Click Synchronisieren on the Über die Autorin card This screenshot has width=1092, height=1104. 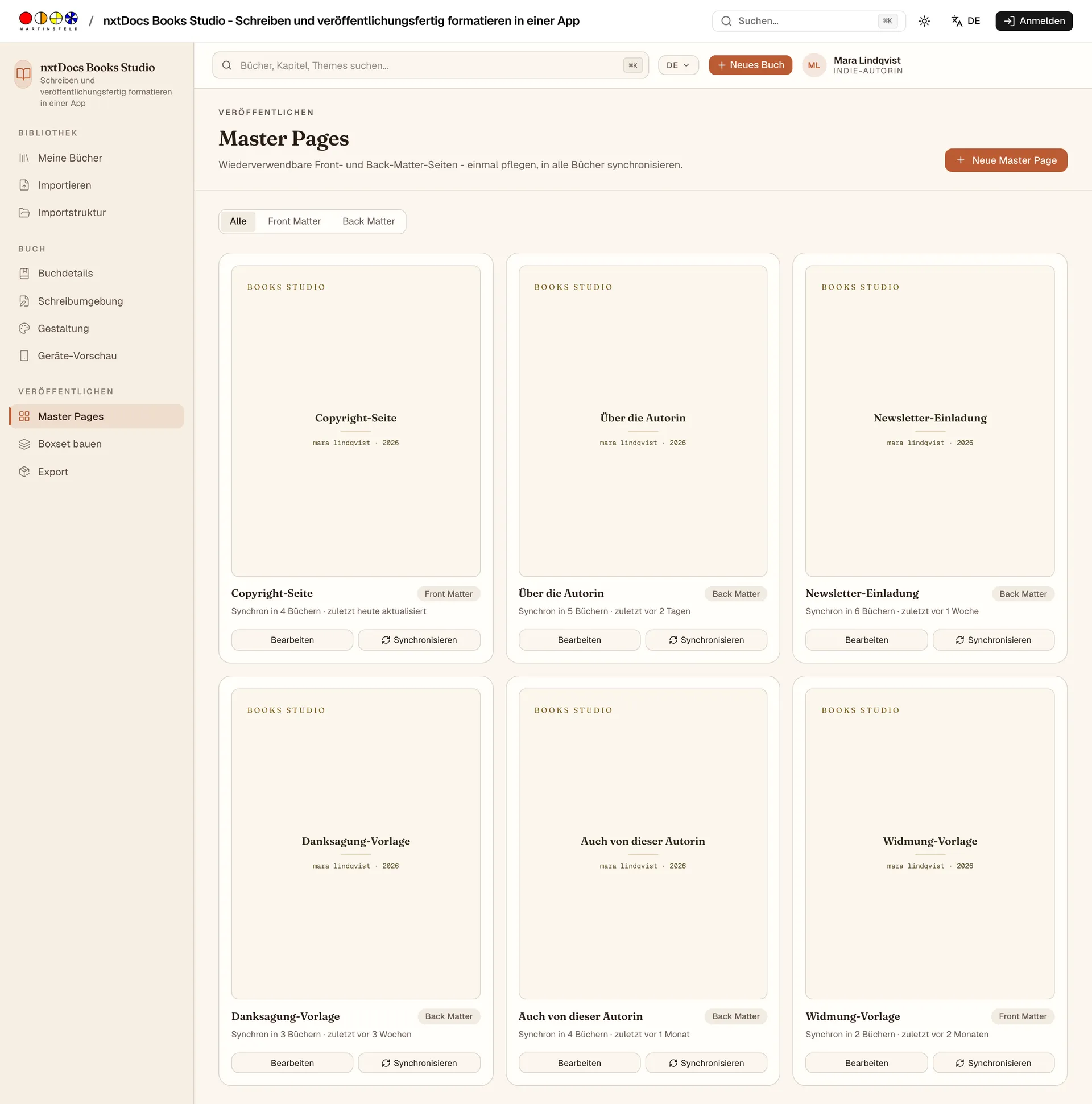[706, 640]
